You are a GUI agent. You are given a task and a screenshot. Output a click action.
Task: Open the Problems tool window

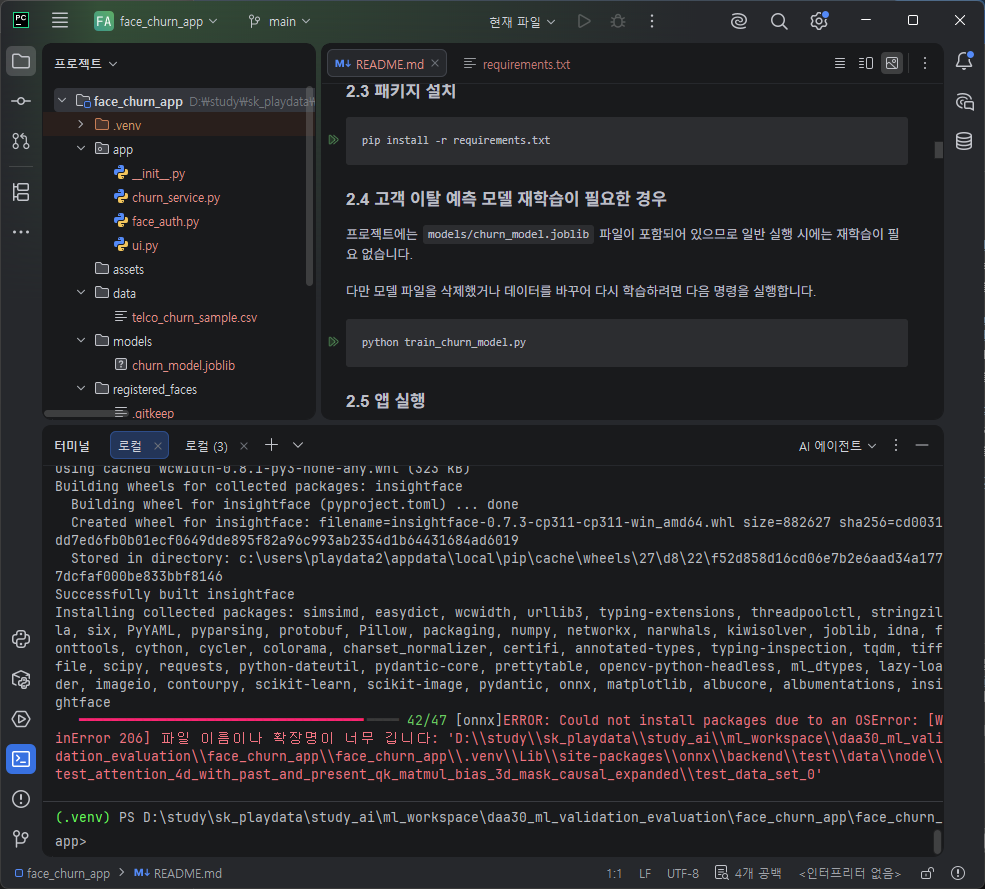click(x=21, y=799)
